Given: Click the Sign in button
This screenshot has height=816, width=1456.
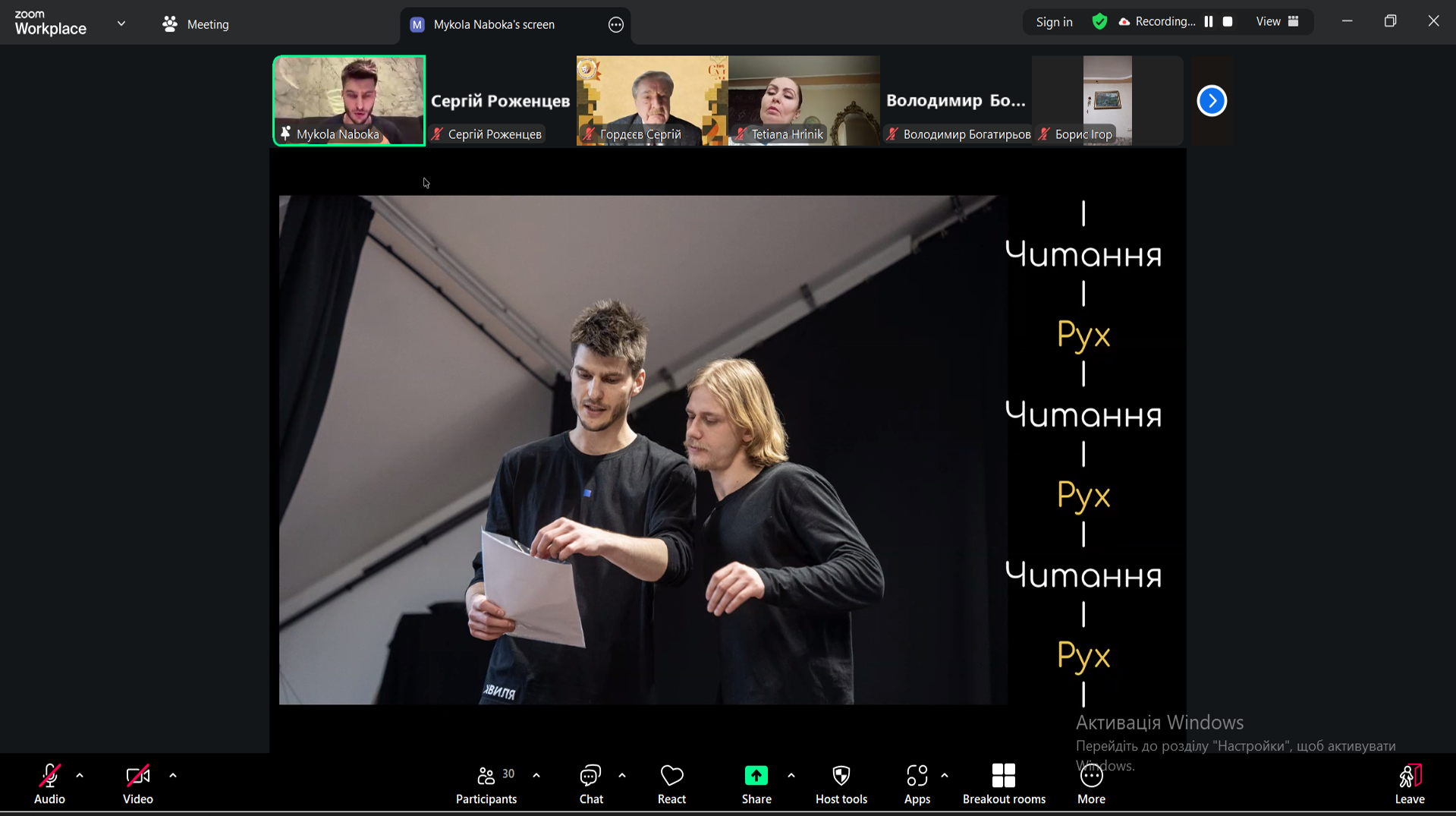Looking at the screenshot, I should pyautogui.click(x=1054, y=22).
